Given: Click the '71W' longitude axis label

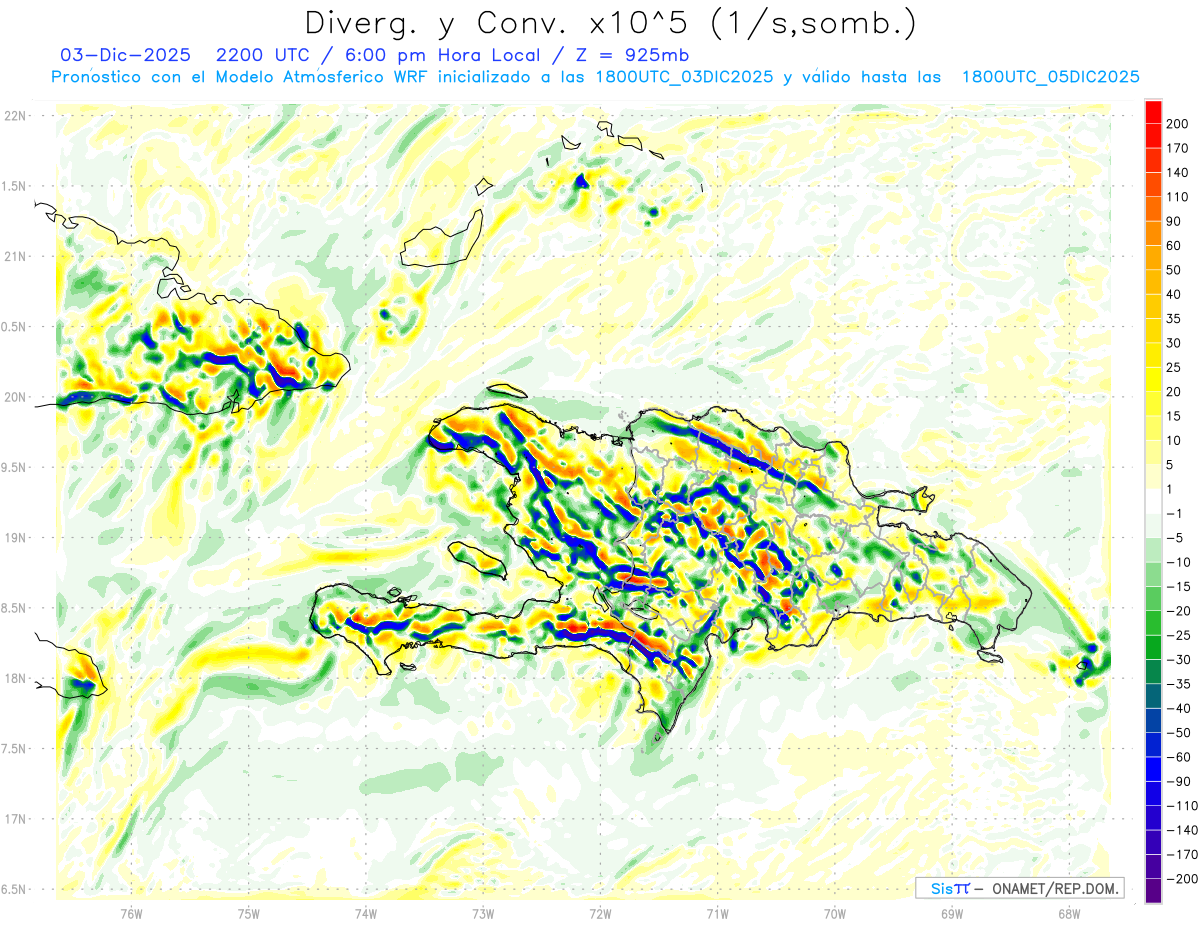Looking at the screenshot, I should (x=717, y=914).
